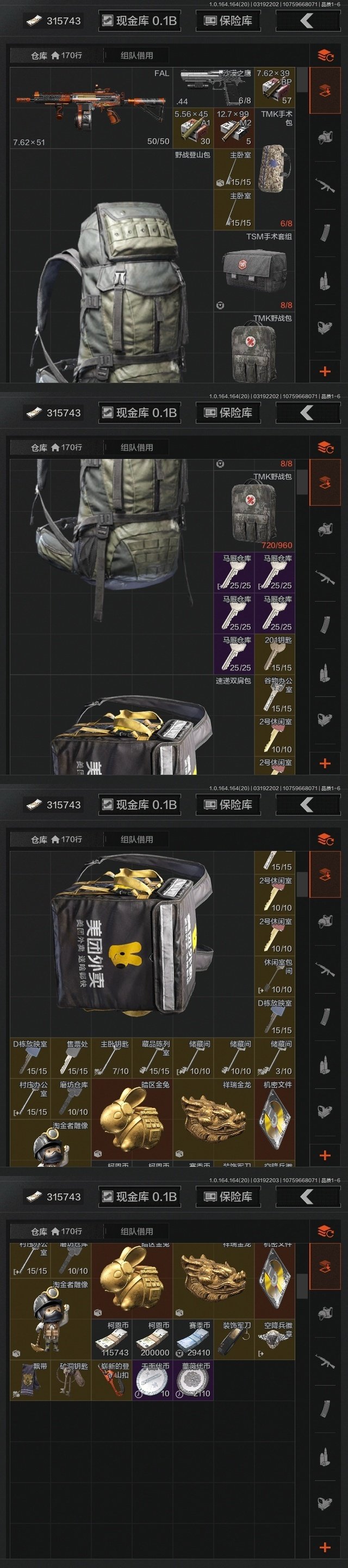The height and width of the screenshot is (1568, 348).
Task: Choose the 主卧钥匙 key showing 7/10
Action: [111, 1058]
